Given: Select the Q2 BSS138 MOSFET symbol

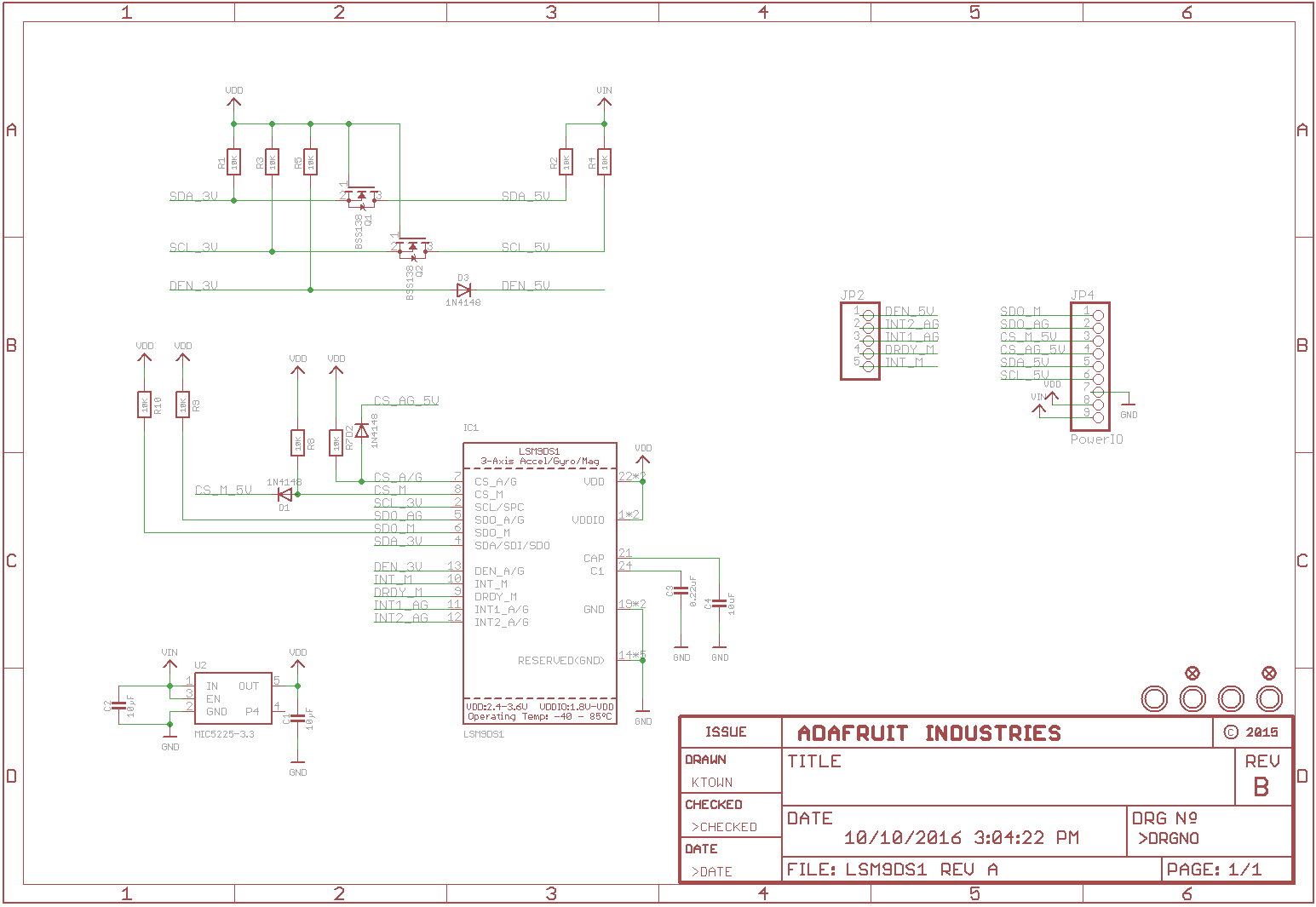Looking at the screenshot, I should 412,247.
